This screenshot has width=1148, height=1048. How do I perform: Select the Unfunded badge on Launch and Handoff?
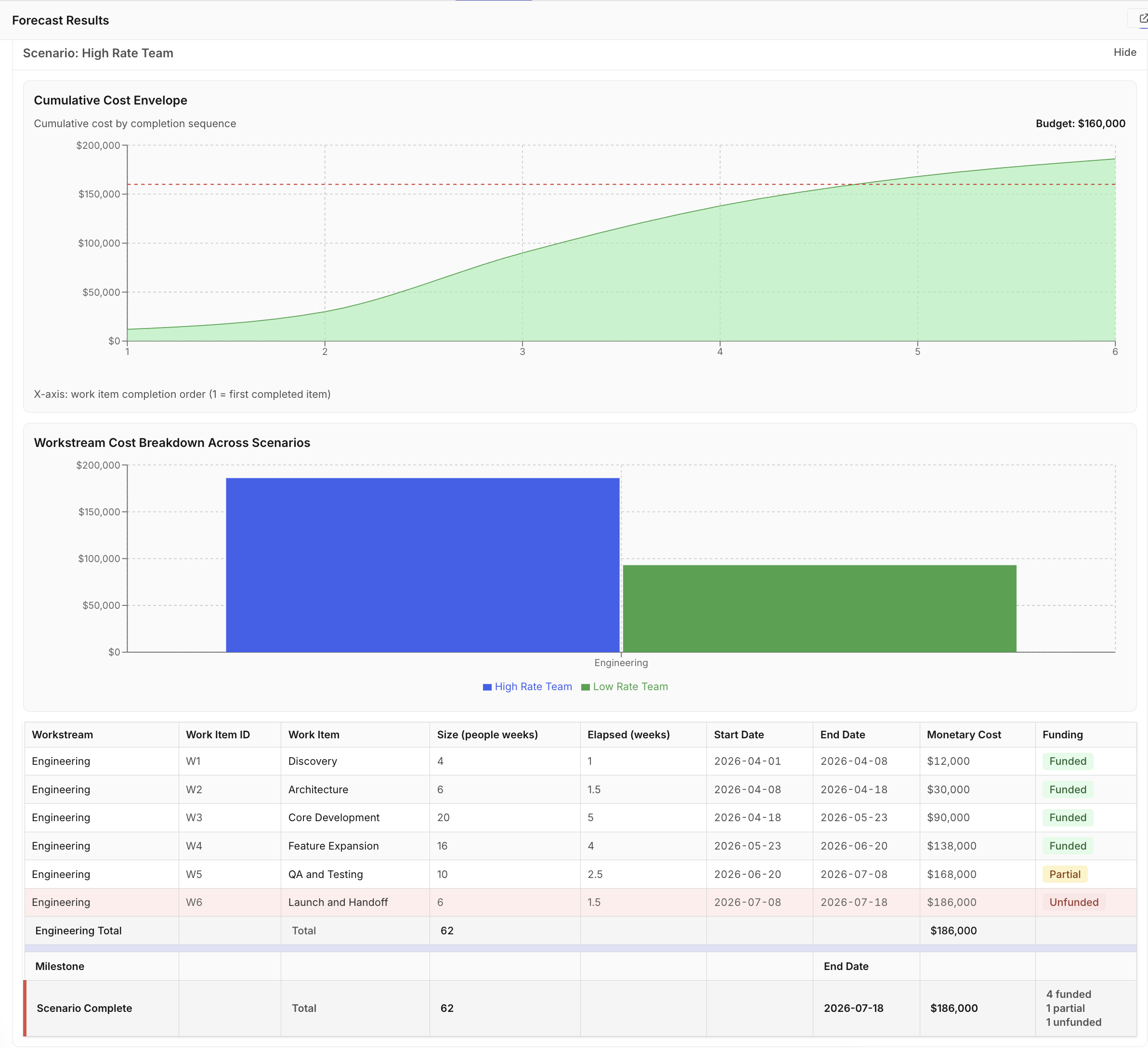(1073, 902)
